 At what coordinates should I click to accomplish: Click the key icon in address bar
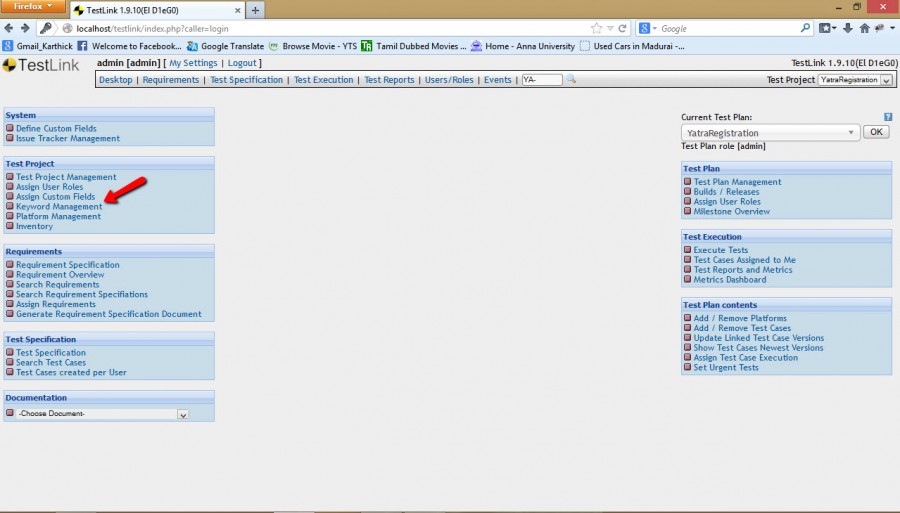pos(46,28)
